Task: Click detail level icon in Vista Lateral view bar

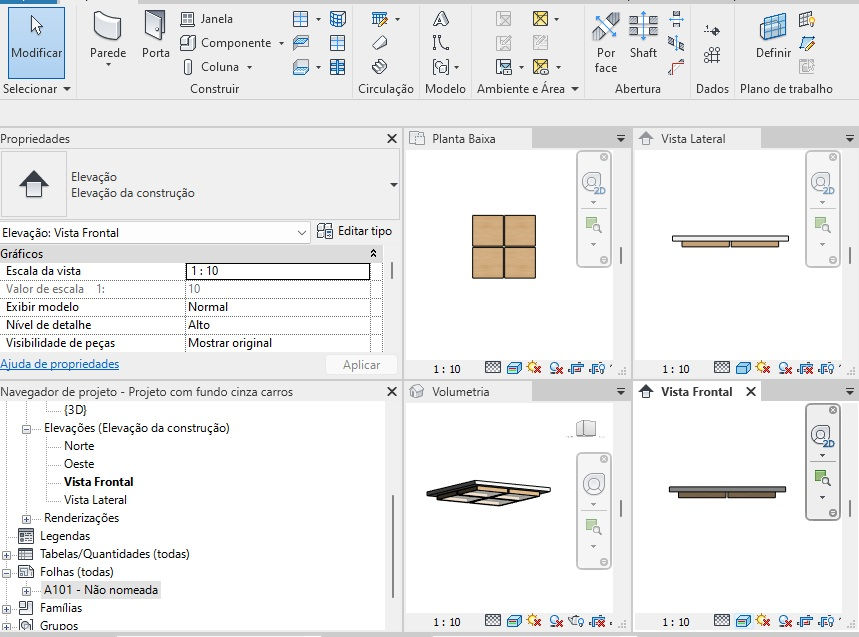Action: (721, 368)
